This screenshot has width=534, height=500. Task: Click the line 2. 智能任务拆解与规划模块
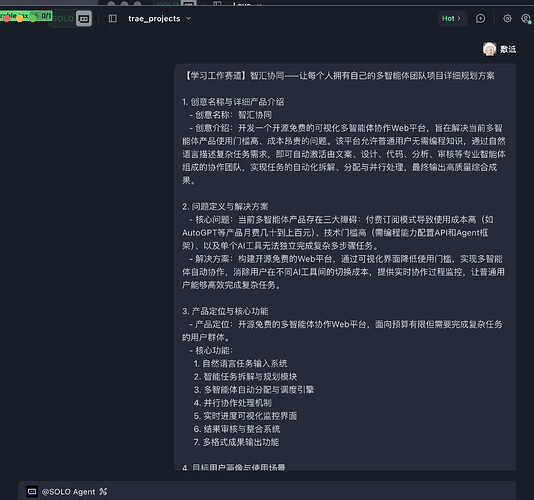coord(245,376)
